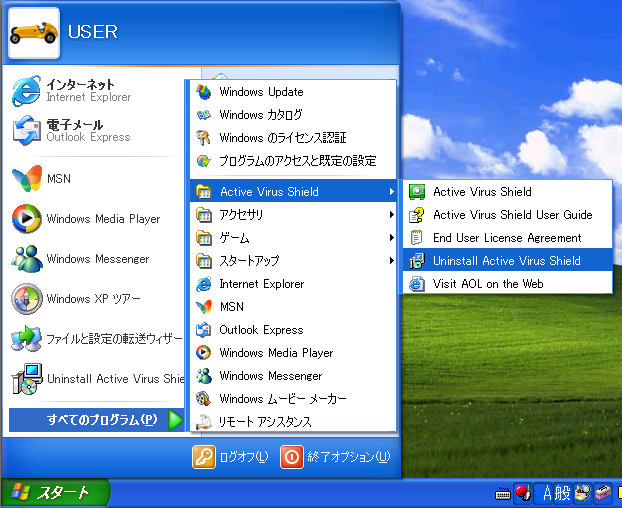
Task: Click the Visit AOL on the Web icon
Action: coord(417,284)
